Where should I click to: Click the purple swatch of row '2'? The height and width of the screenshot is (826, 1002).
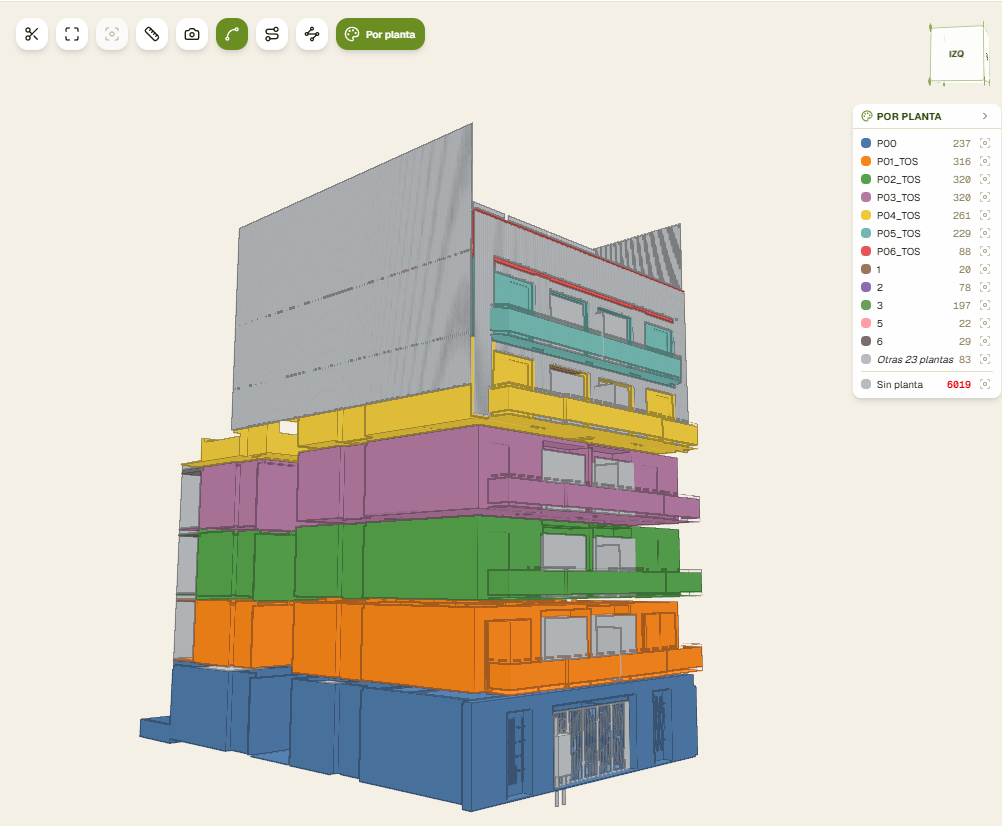point(866,287)
